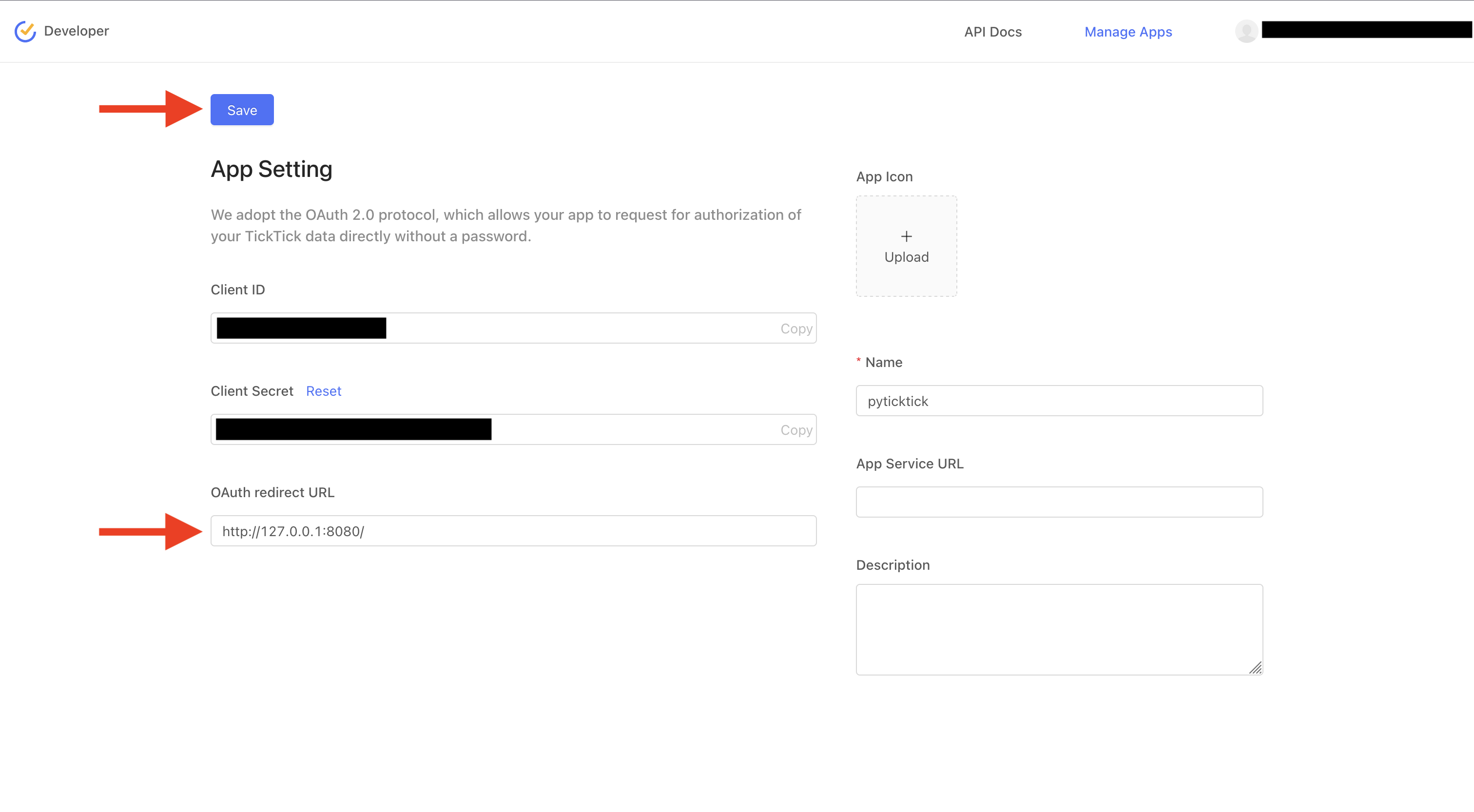Click the App Setting heading
The width and height of the screenshot is (1474, 812).
(x=271, y=169)
